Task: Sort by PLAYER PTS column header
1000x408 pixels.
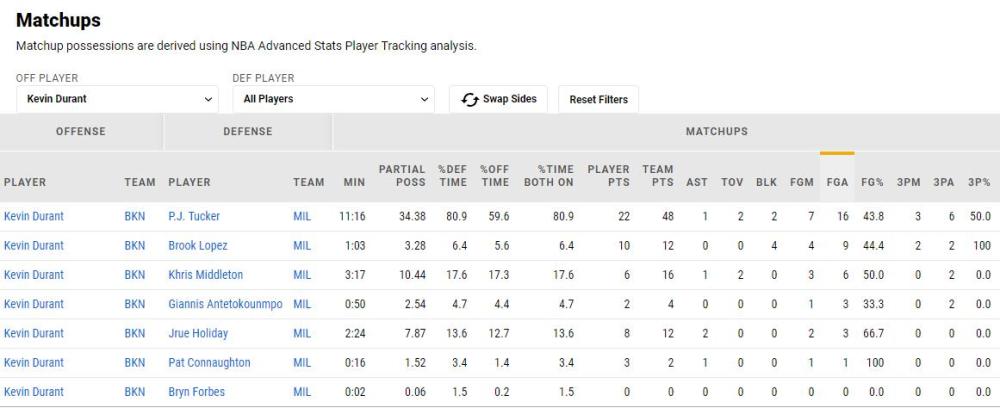Action: tap(608, 175)
